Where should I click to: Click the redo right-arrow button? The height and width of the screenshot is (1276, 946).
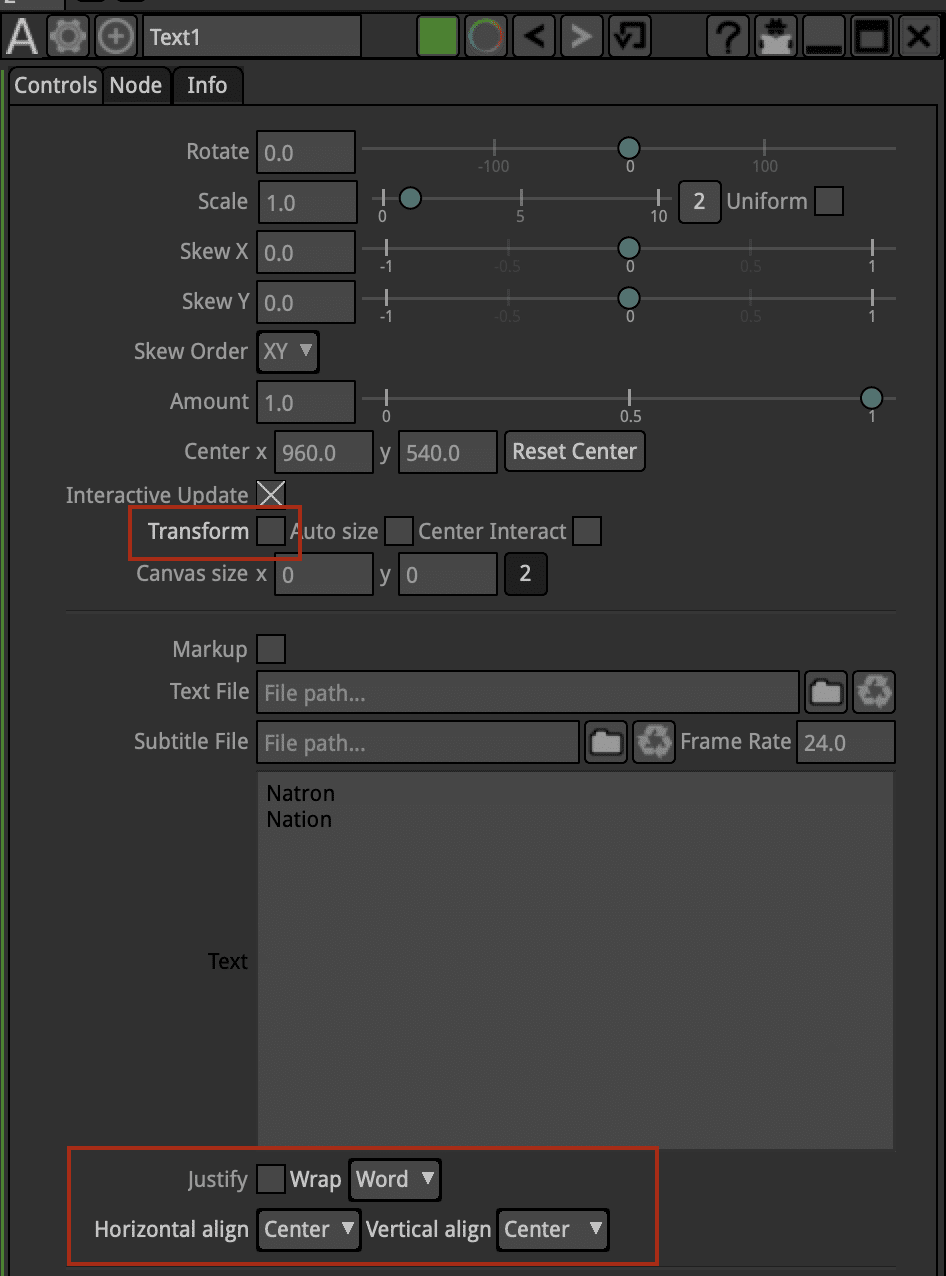(581, 38)
